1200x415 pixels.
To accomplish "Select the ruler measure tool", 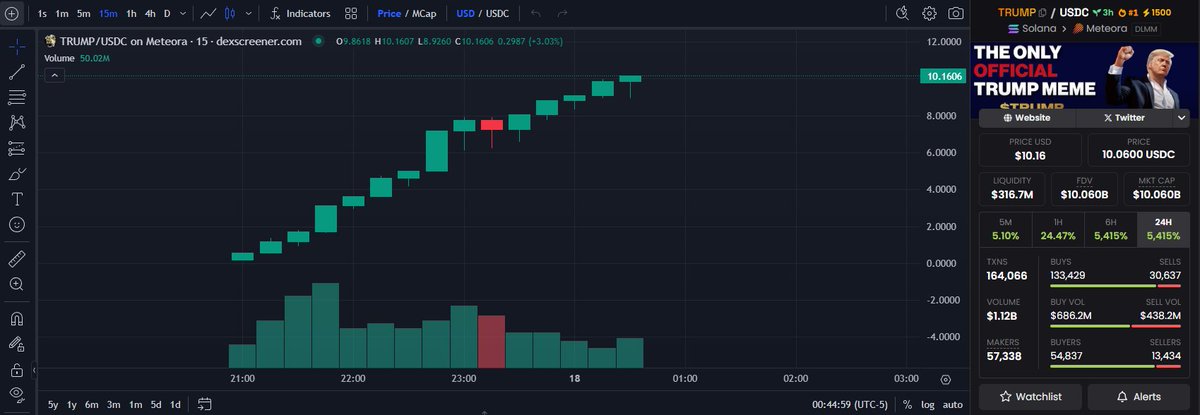I will click(x=16, y=258).
